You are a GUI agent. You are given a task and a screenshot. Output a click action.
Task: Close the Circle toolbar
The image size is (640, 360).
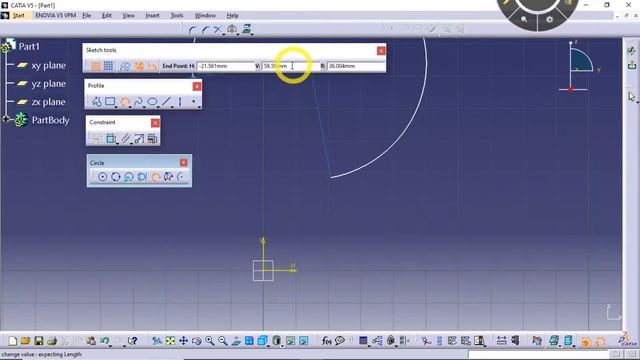tap(184, 163)
